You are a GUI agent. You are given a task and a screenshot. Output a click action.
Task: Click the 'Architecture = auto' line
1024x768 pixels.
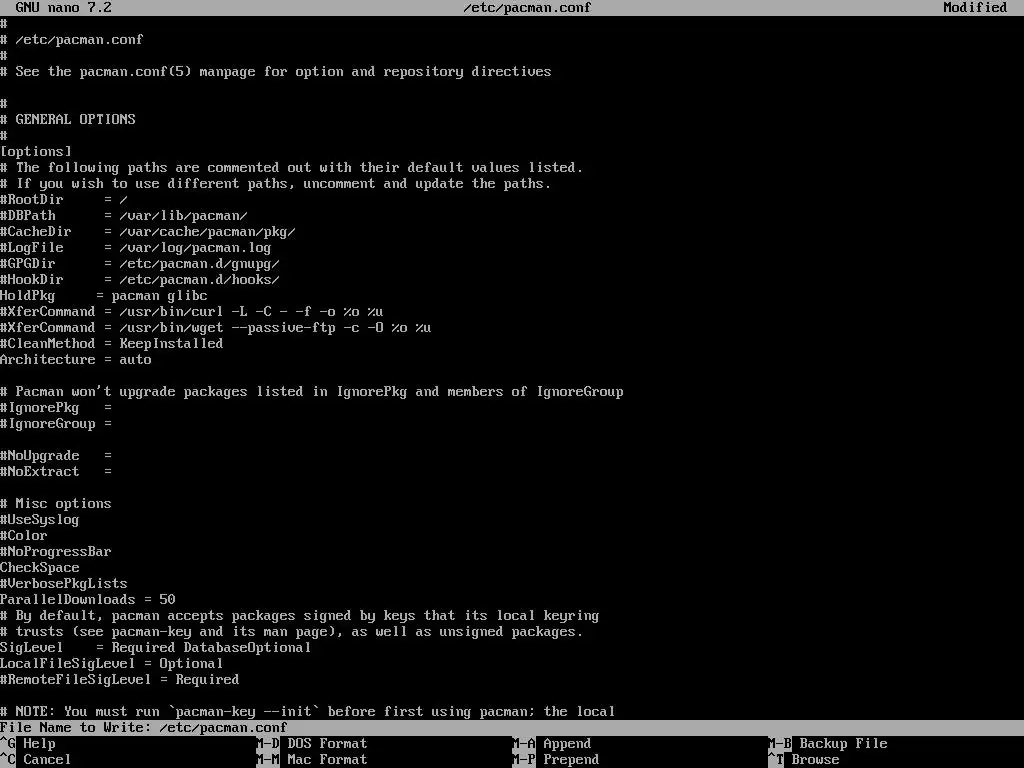tap(76, 360)
